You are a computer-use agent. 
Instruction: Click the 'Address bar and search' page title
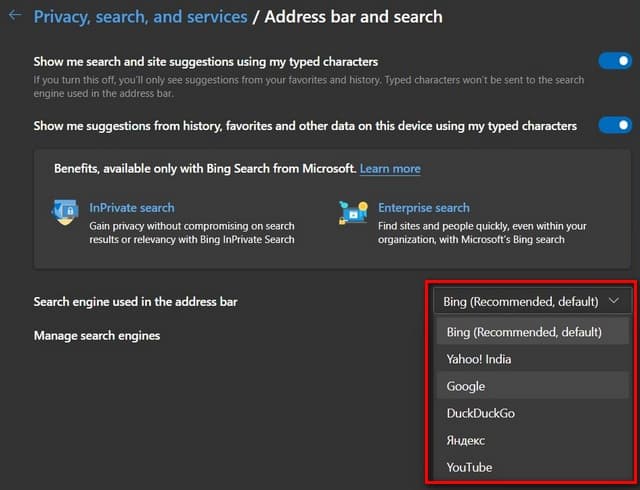[x=353, y=17]
